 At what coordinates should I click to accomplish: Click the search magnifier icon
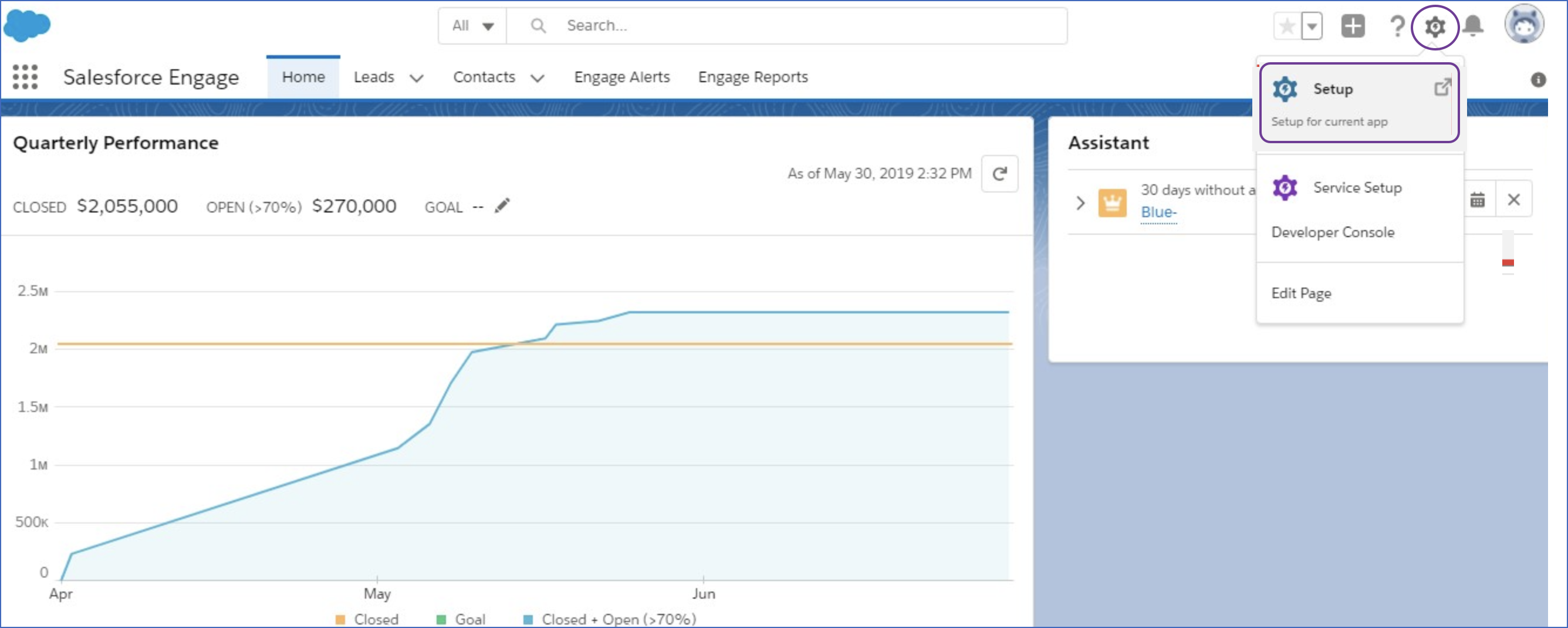click(x=538, y=26)
